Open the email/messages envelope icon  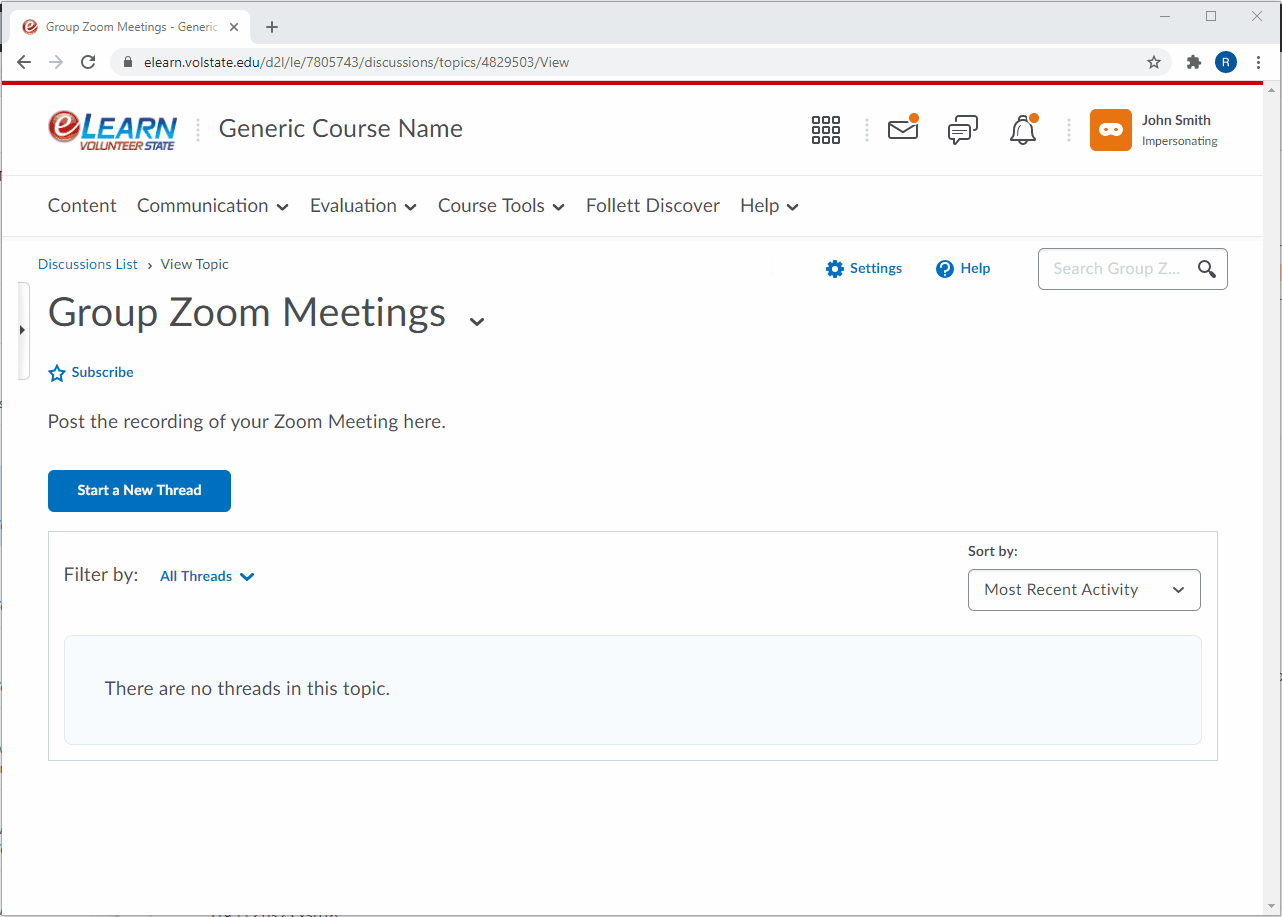(x=903, y=130)
